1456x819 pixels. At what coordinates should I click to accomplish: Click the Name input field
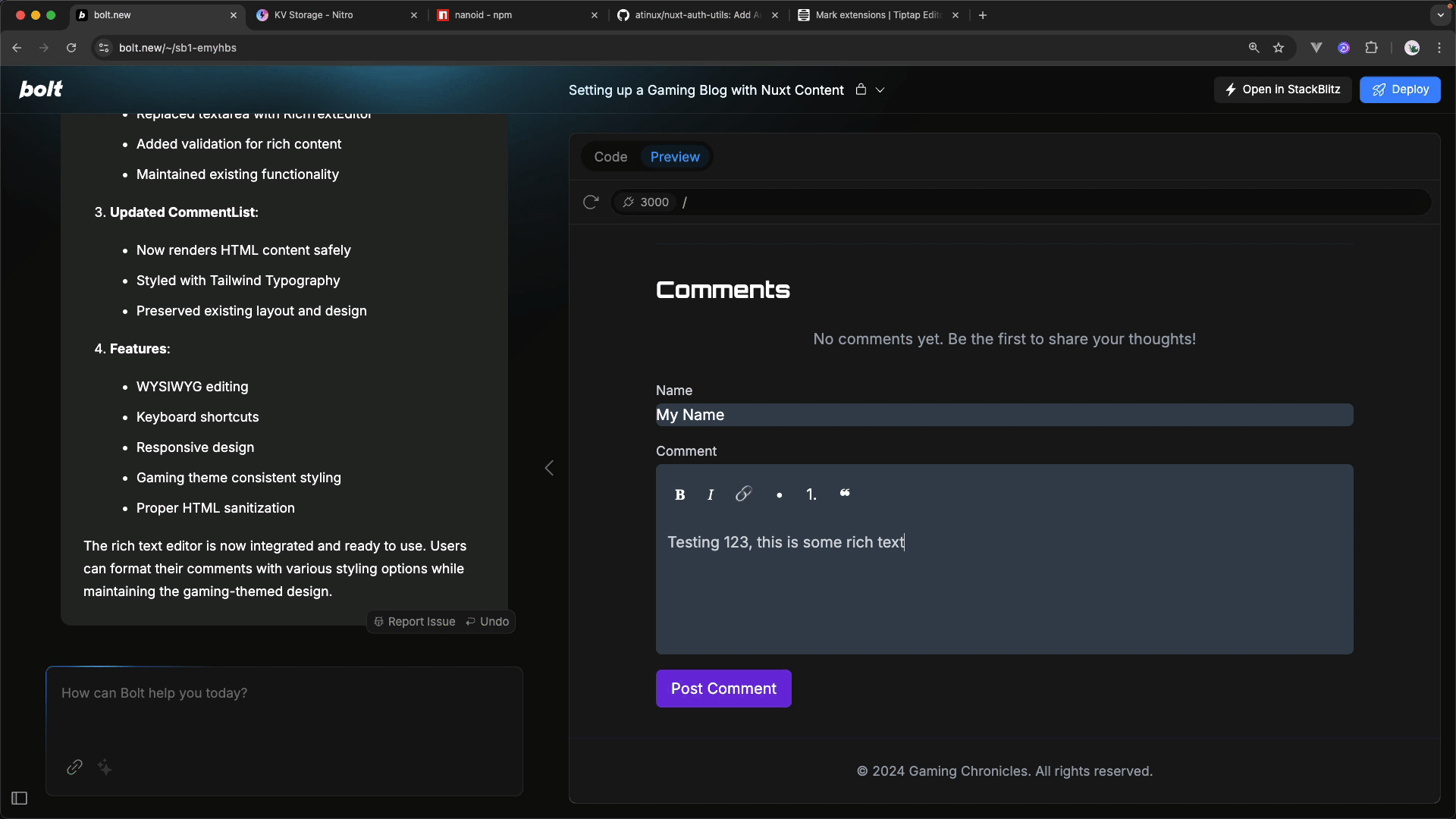tap(1003, 415)
